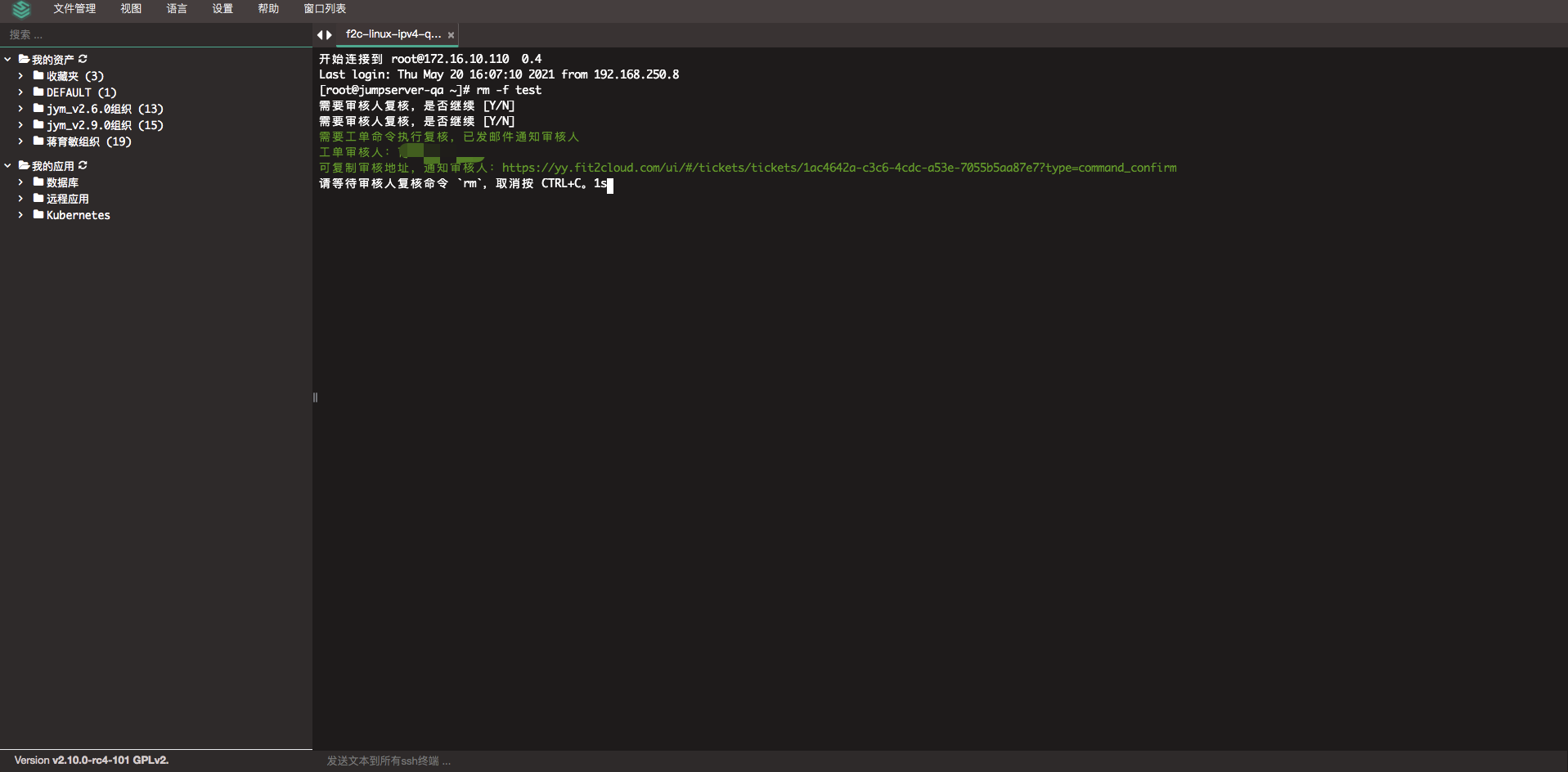
Task: Focus the 搜索 search field
Action: (155, 34)
